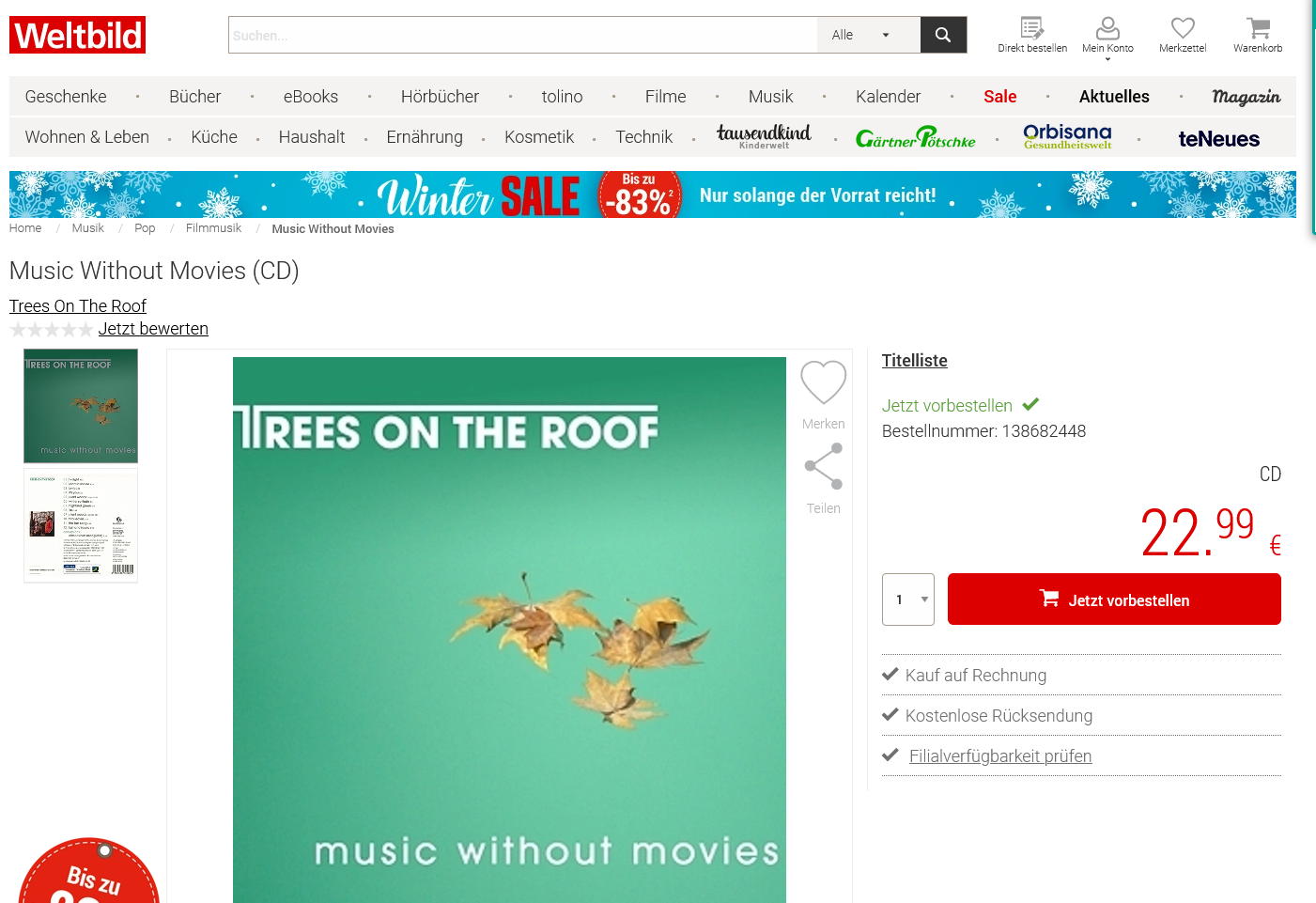Open the Warenkorb shopping cart icon
1316x903 pixels.
pos(1258,29)
